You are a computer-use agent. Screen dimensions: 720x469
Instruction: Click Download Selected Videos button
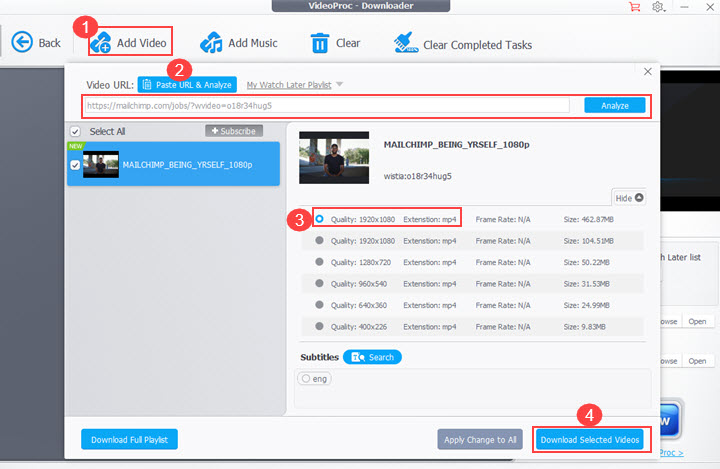590,440
